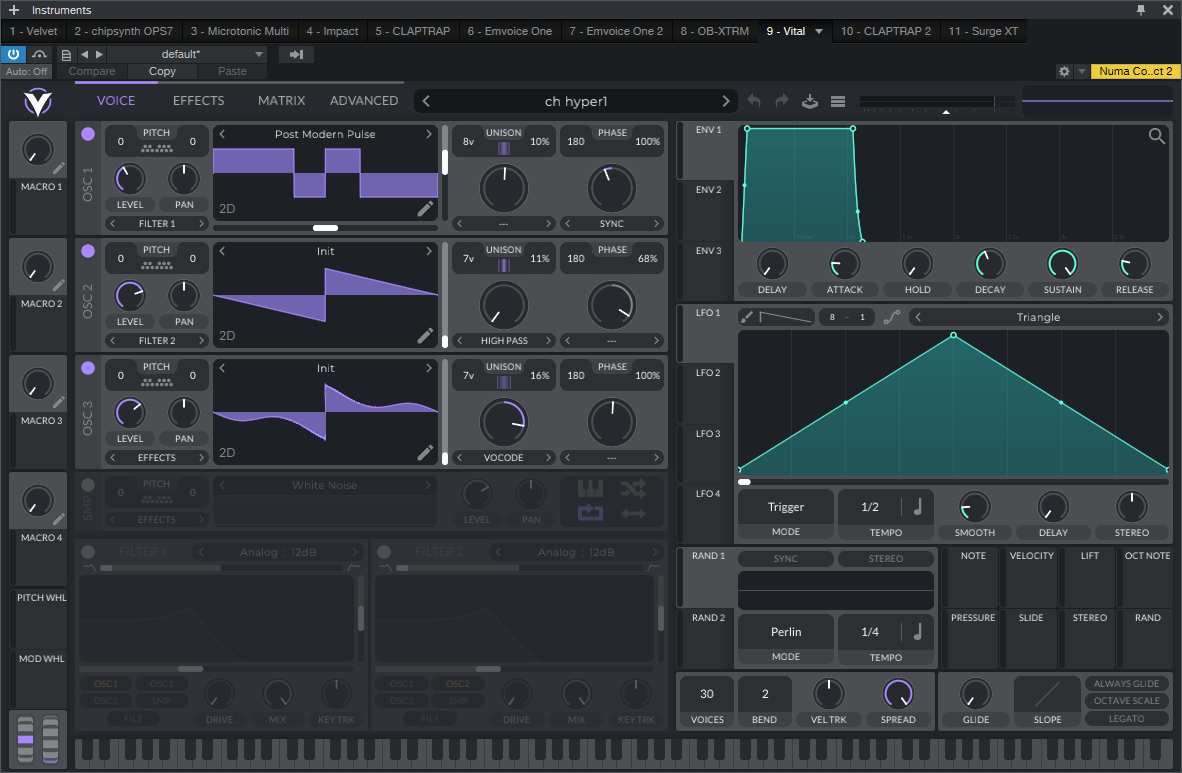Click the undo arrow icon

coord(754,101)
